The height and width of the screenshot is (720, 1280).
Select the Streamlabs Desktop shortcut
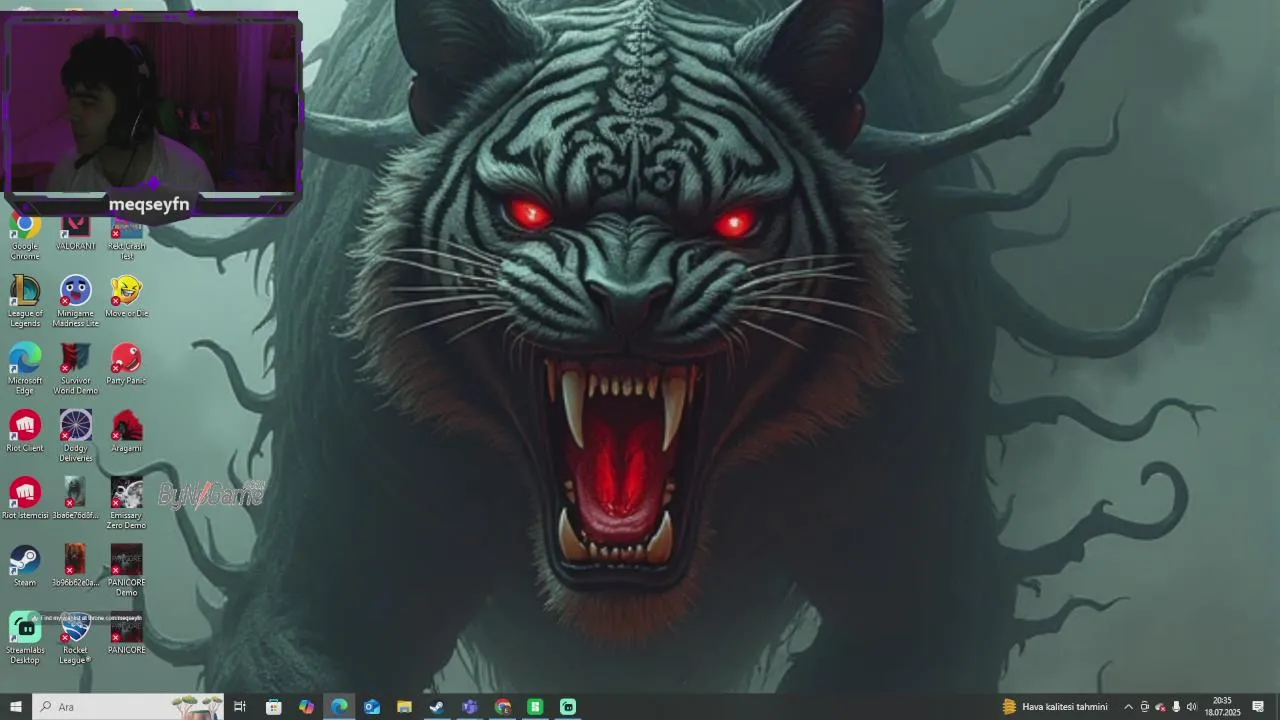point(25,638)
